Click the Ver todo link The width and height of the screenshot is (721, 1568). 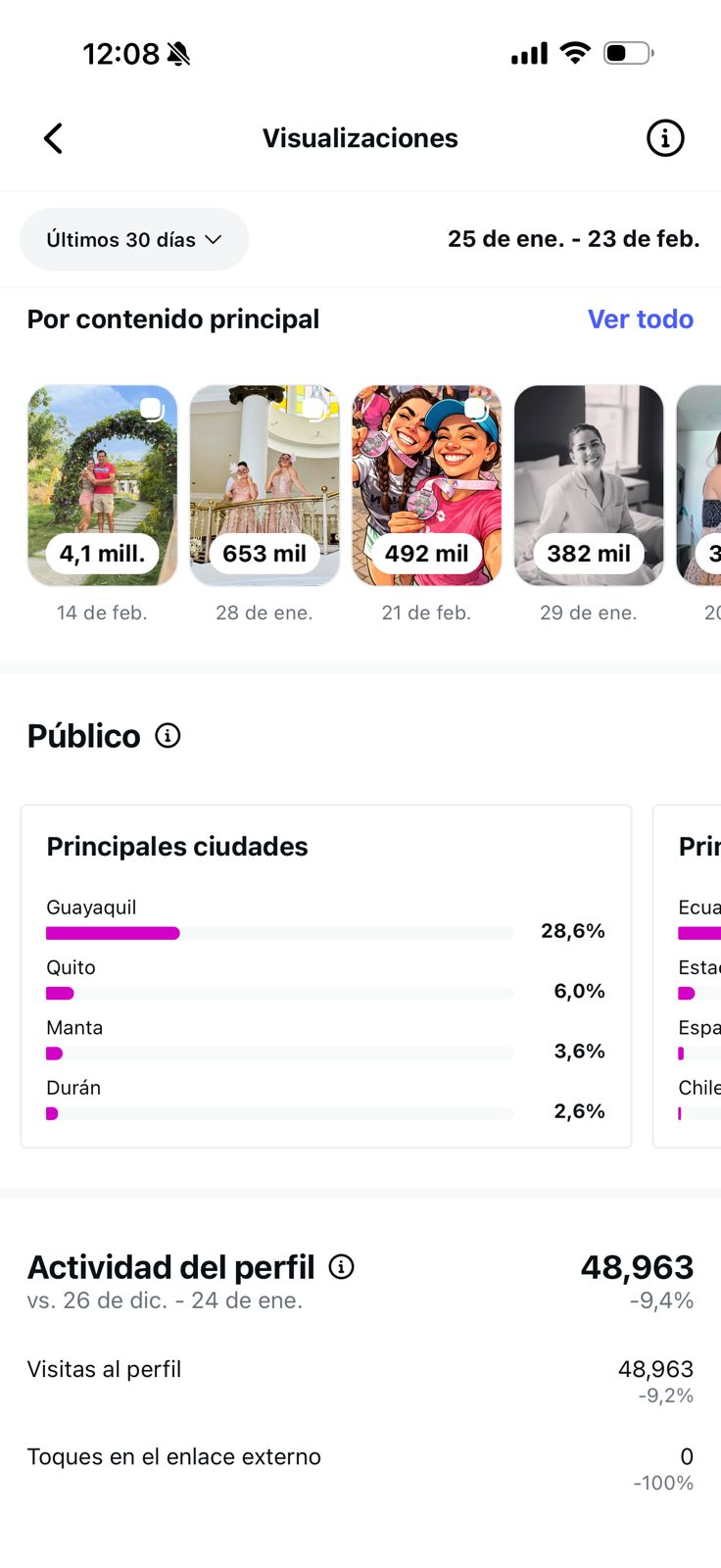click(640, 318)
